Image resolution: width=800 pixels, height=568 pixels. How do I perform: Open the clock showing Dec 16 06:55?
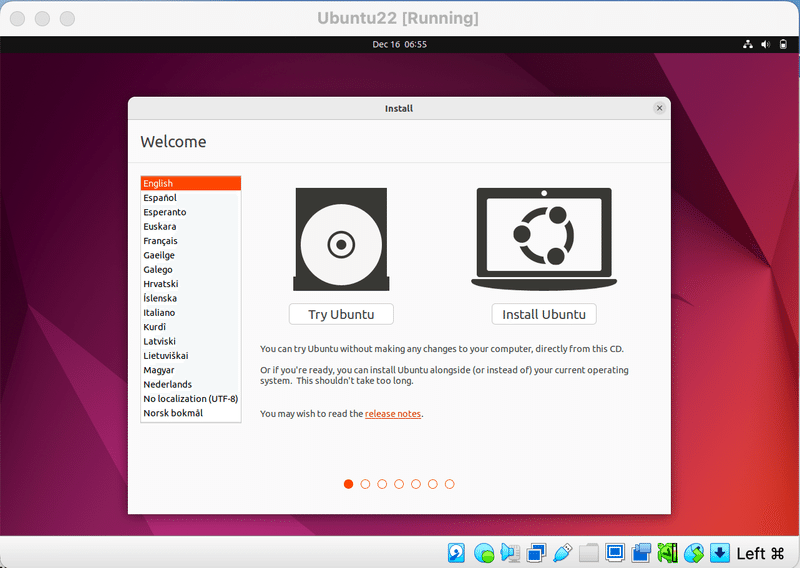(399, 44)
